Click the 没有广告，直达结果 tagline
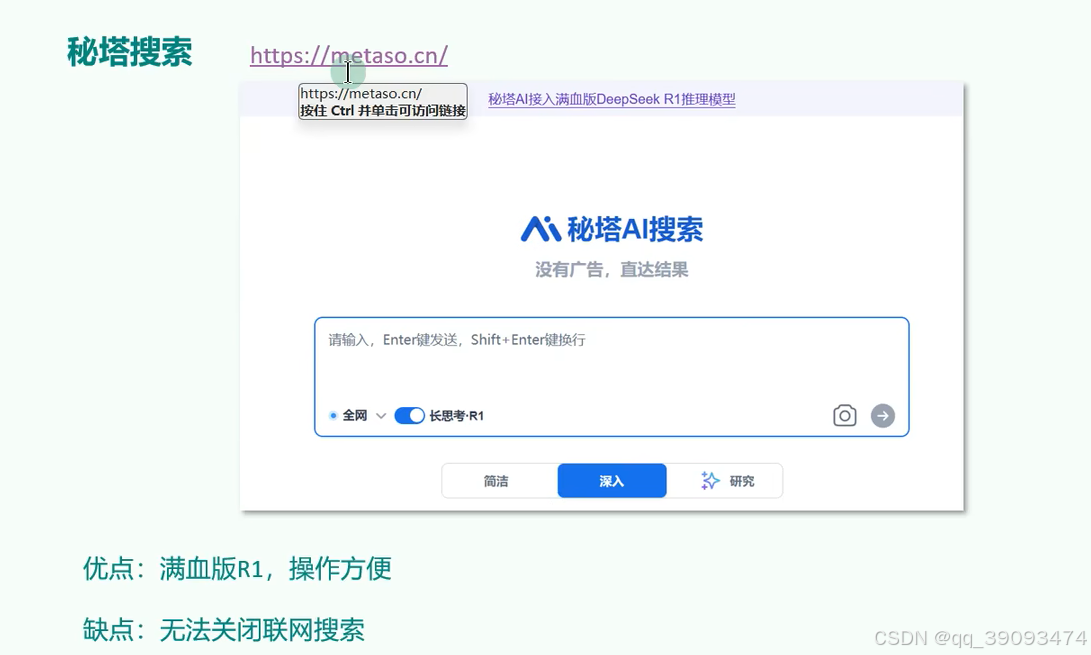This screenshot has height=655, width=1091. pyautogui.click(x=612, y=270)
